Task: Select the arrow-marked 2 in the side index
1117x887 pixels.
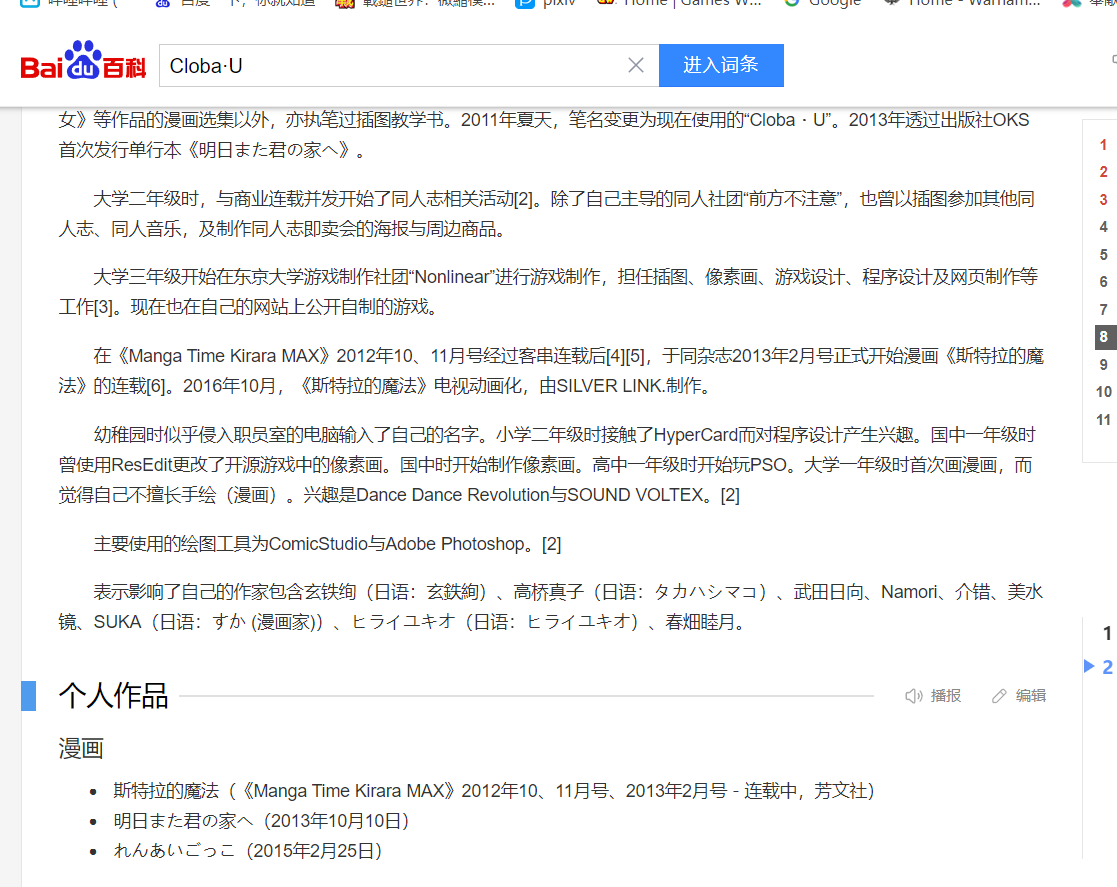Action: pos(1107,668)
